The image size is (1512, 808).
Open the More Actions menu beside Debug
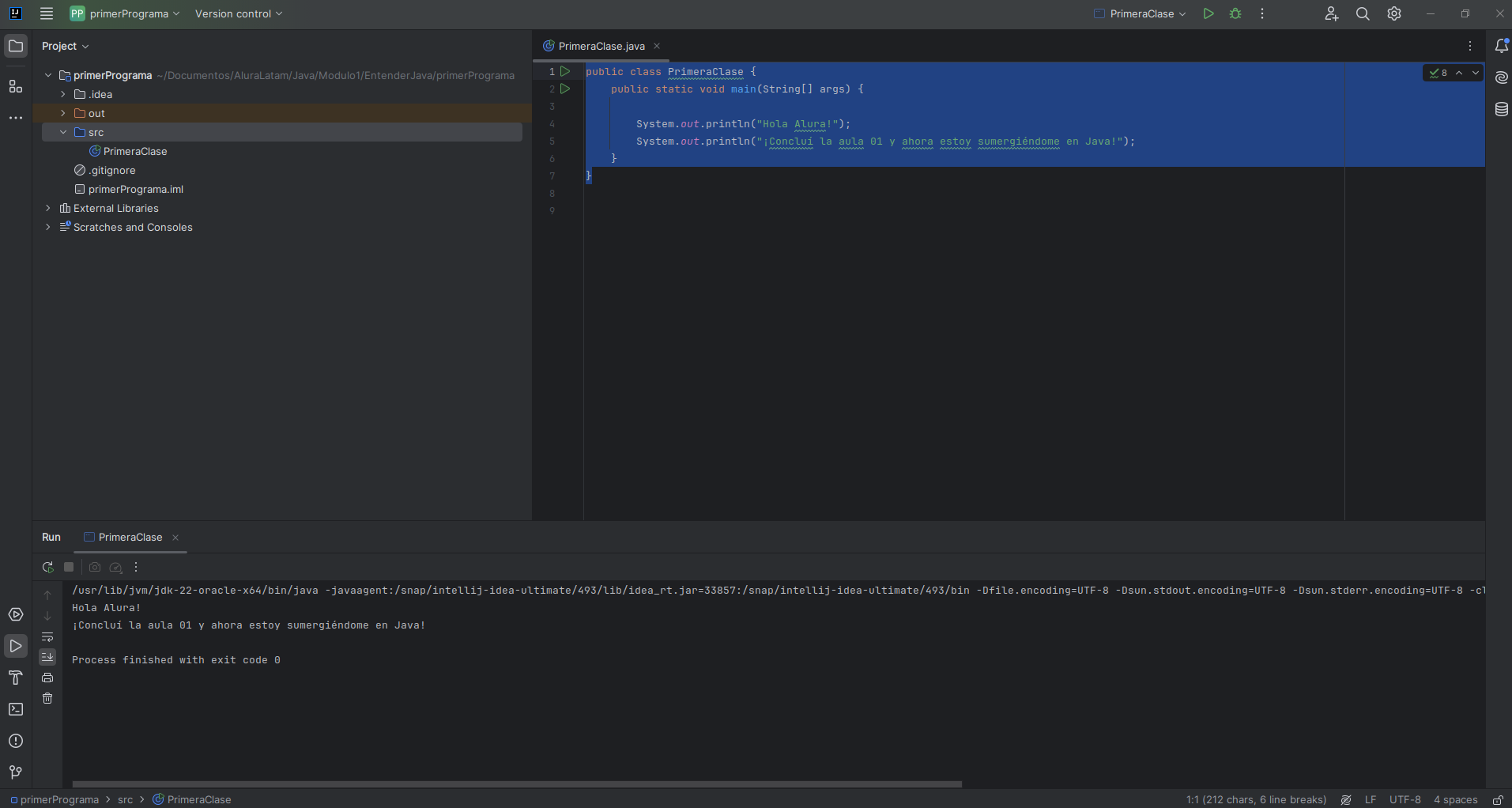(1262, 13)
